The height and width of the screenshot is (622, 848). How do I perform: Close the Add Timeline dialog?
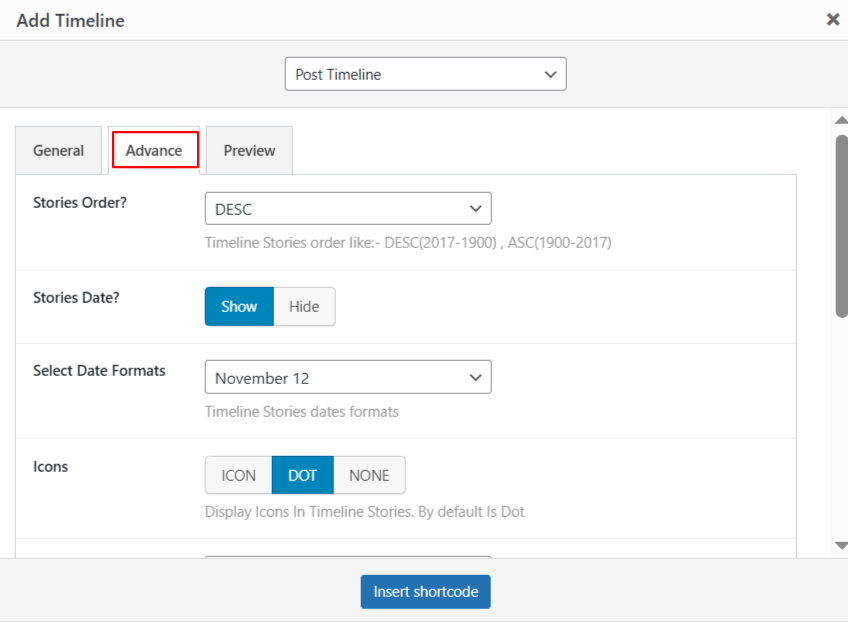point(832,19)
